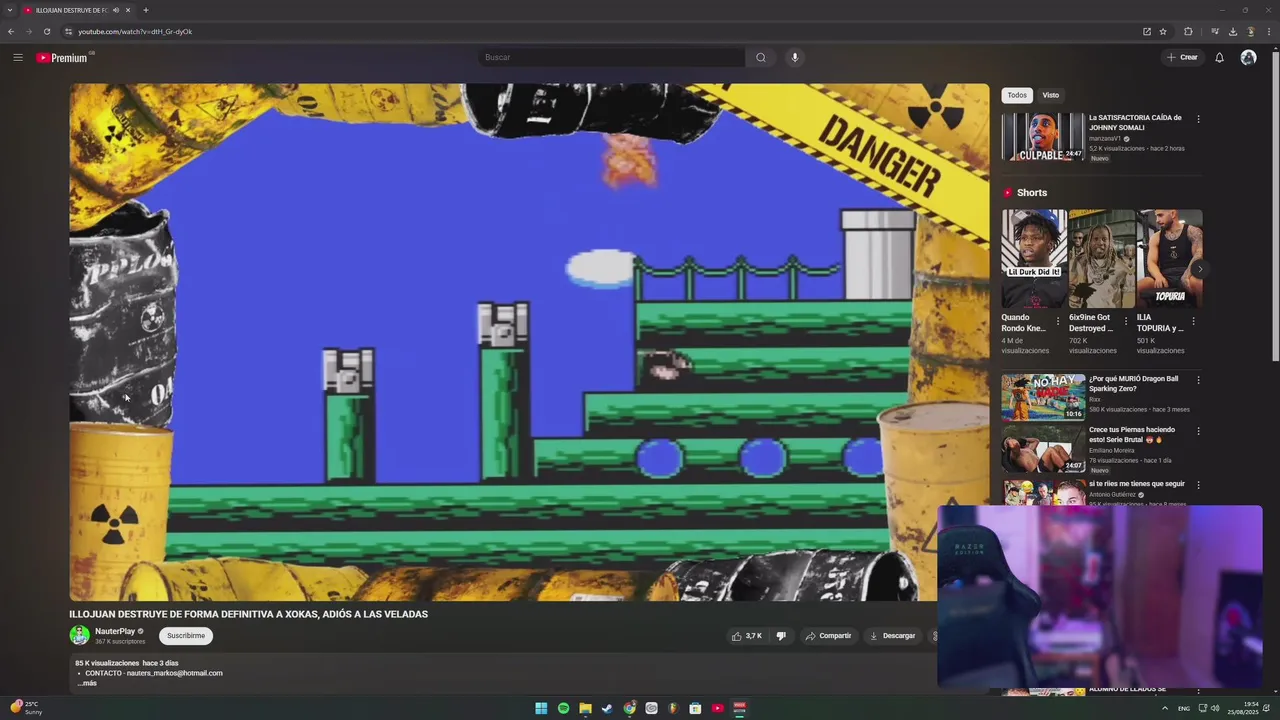The width and height of the screenshot is (1280, 720).
Task: Mute the tab via speaker icon
Action: 116,10
